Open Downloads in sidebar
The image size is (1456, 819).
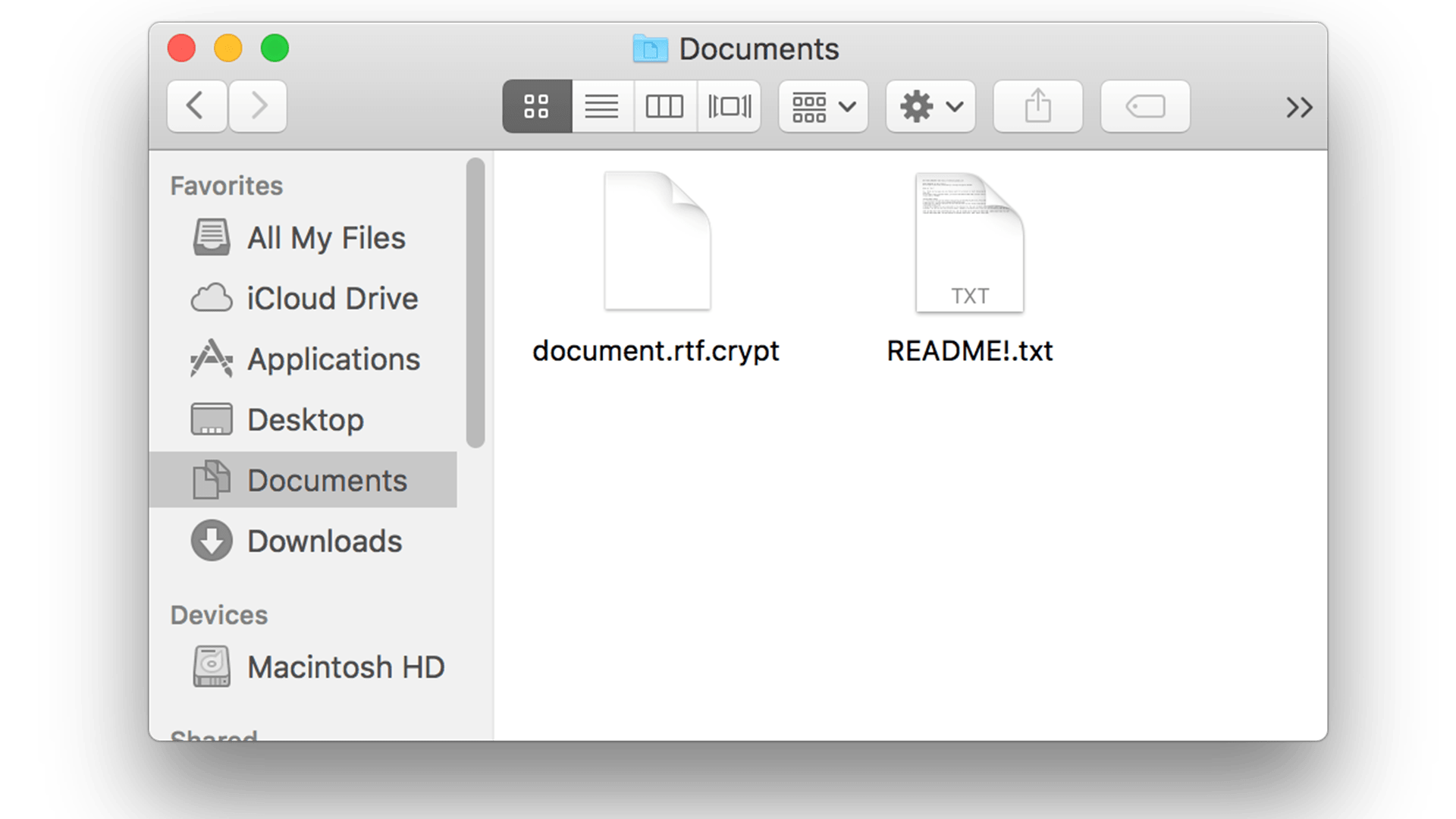tap(303, 541)
